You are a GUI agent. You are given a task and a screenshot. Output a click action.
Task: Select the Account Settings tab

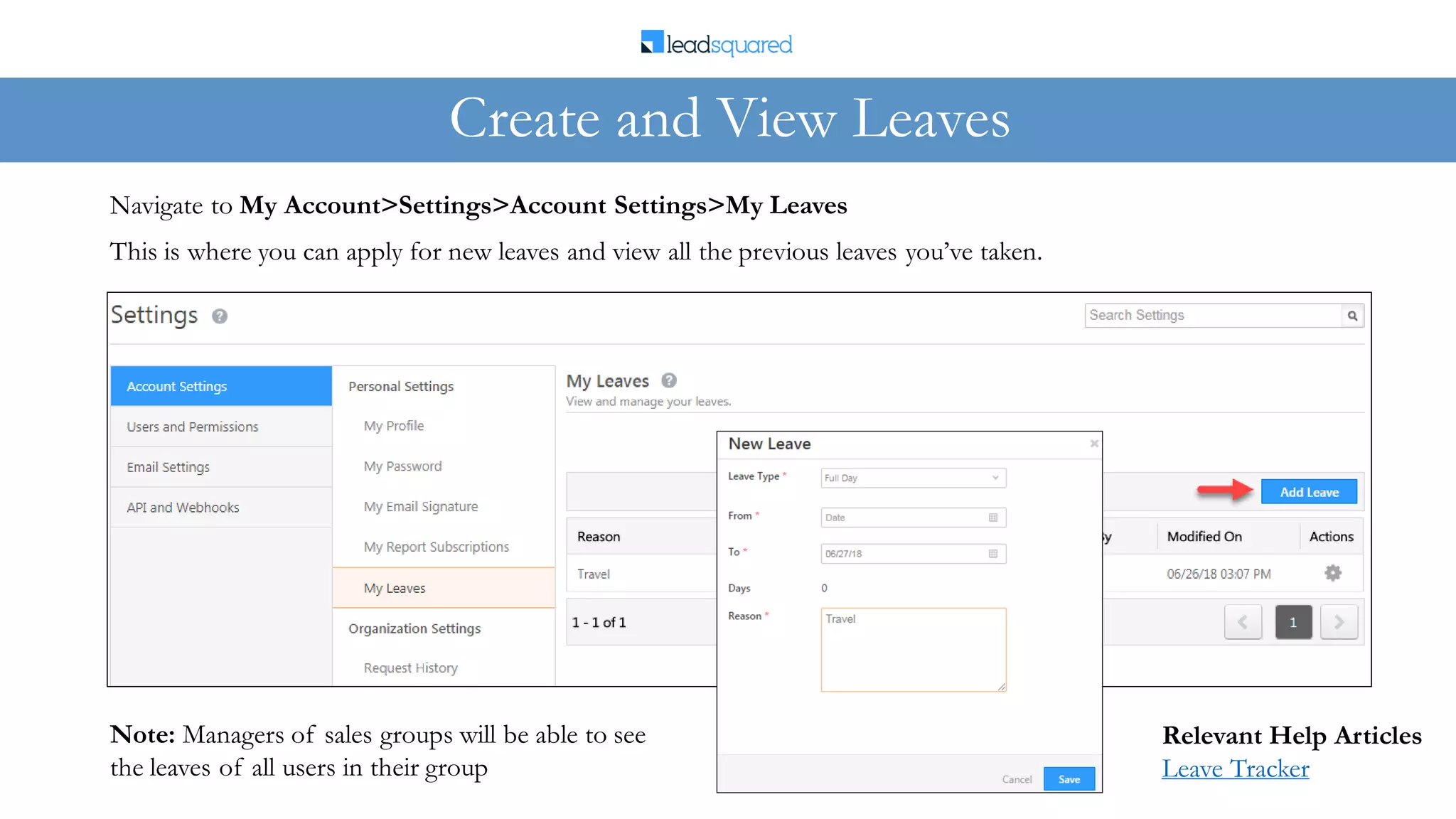221,386
